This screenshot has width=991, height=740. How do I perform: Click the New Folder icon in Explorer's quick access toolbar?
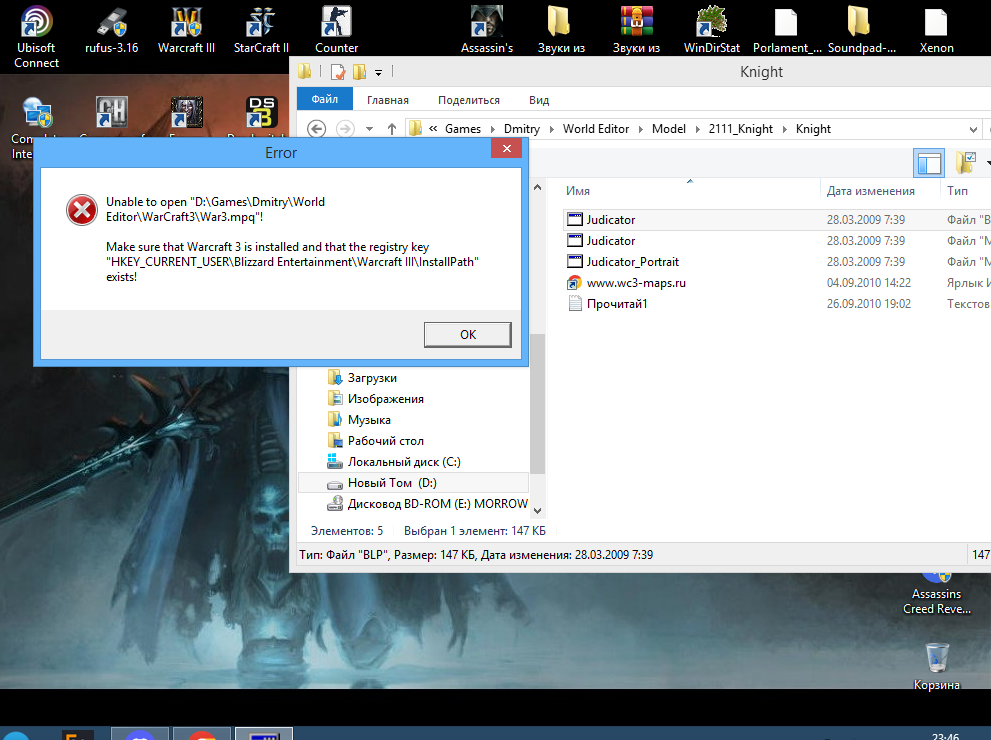pos(360,72)
